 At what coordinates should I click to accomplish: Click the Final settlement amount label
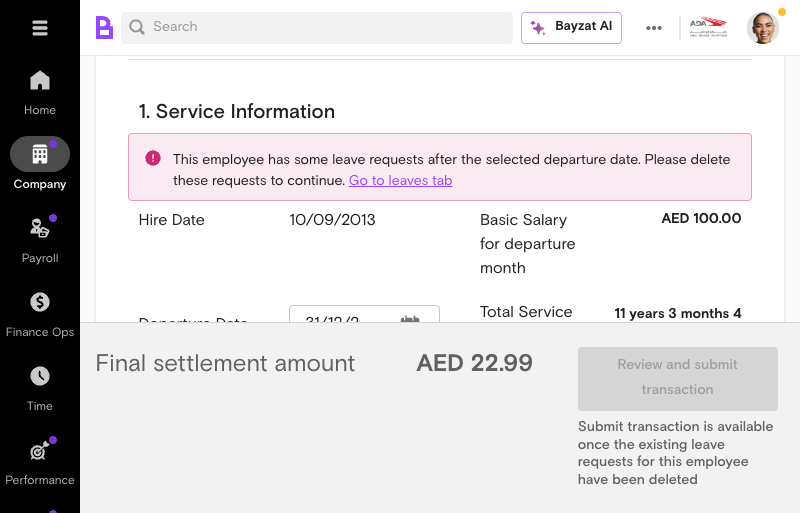[x=225, y=363]
